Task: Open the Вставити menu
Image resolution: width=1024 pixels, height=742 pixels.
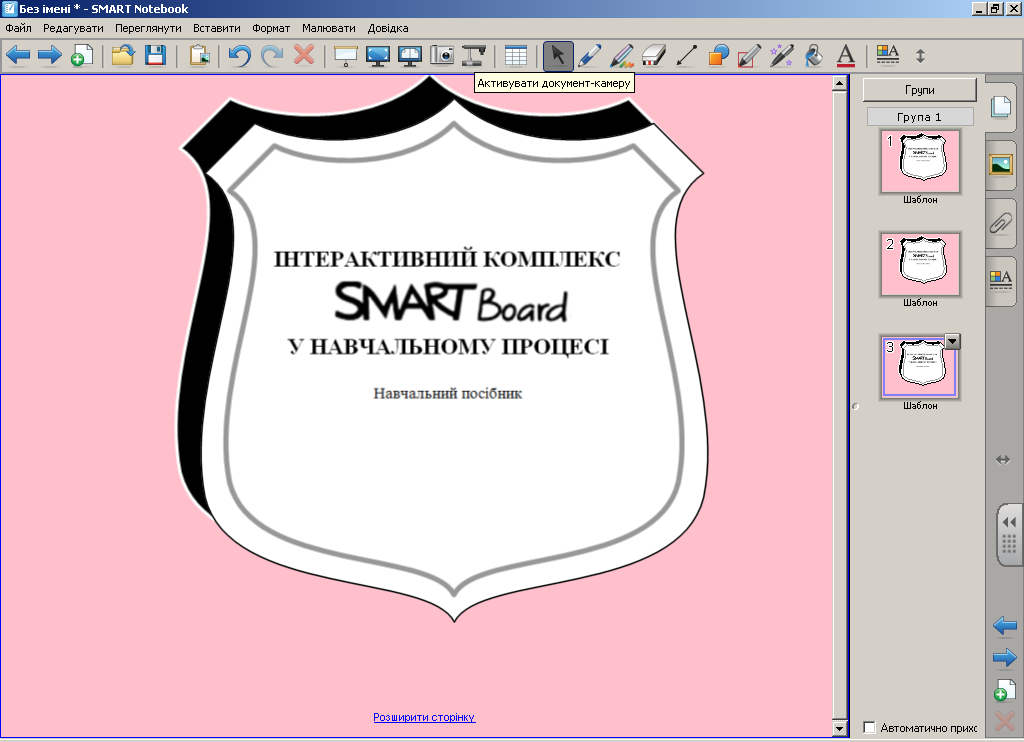Action: click(x=217, y=28)
